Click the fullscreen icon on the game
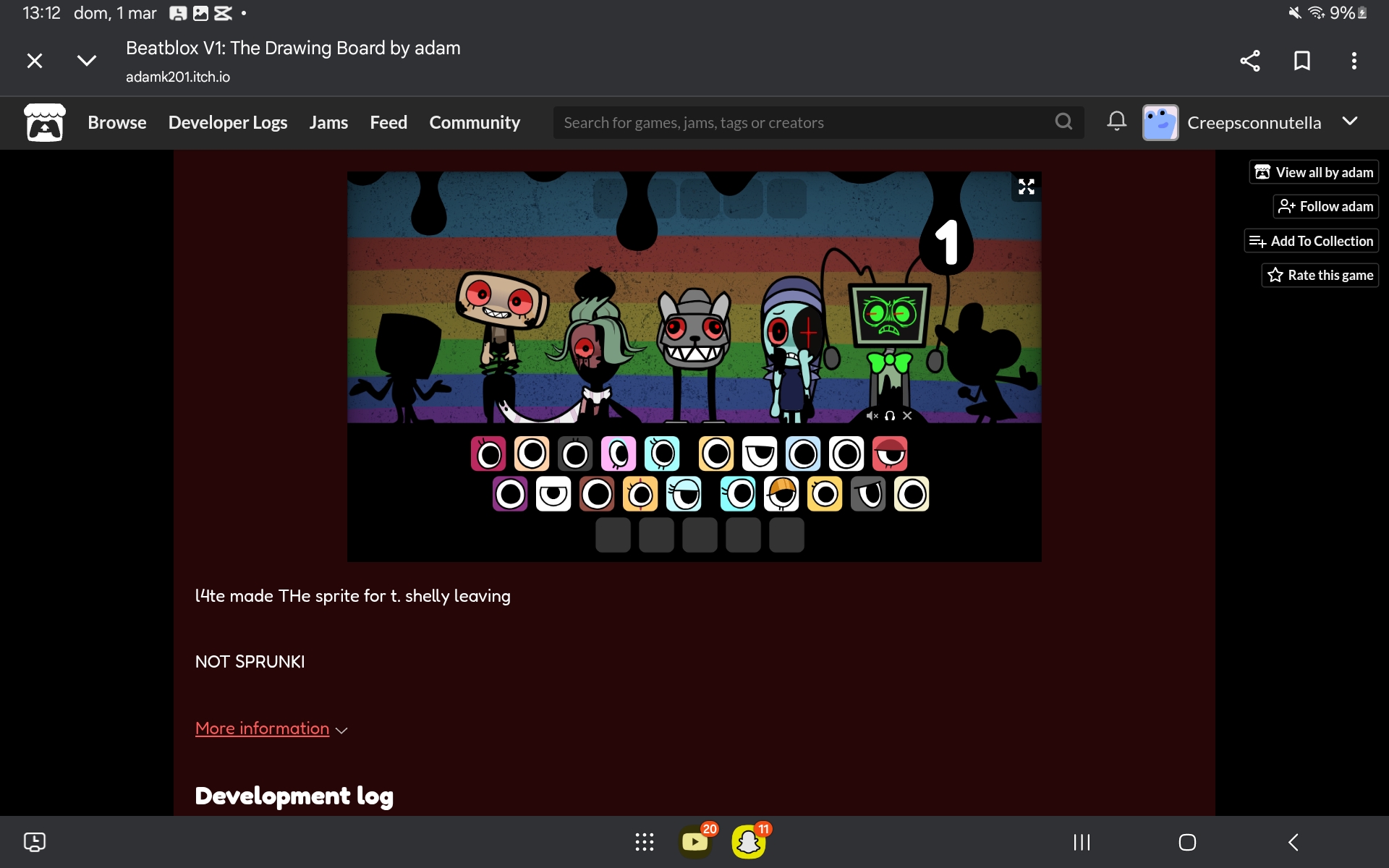This screenshot has height=868, width=1389. (x=1026, y=187)
